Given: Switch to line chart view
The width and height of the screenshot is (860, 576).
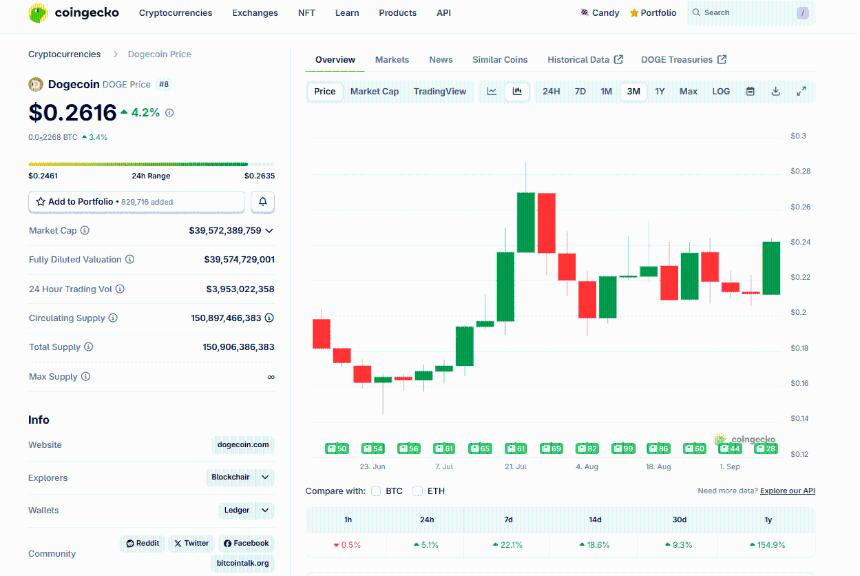Looking at the screenshot, I should [x=491, y=92].
